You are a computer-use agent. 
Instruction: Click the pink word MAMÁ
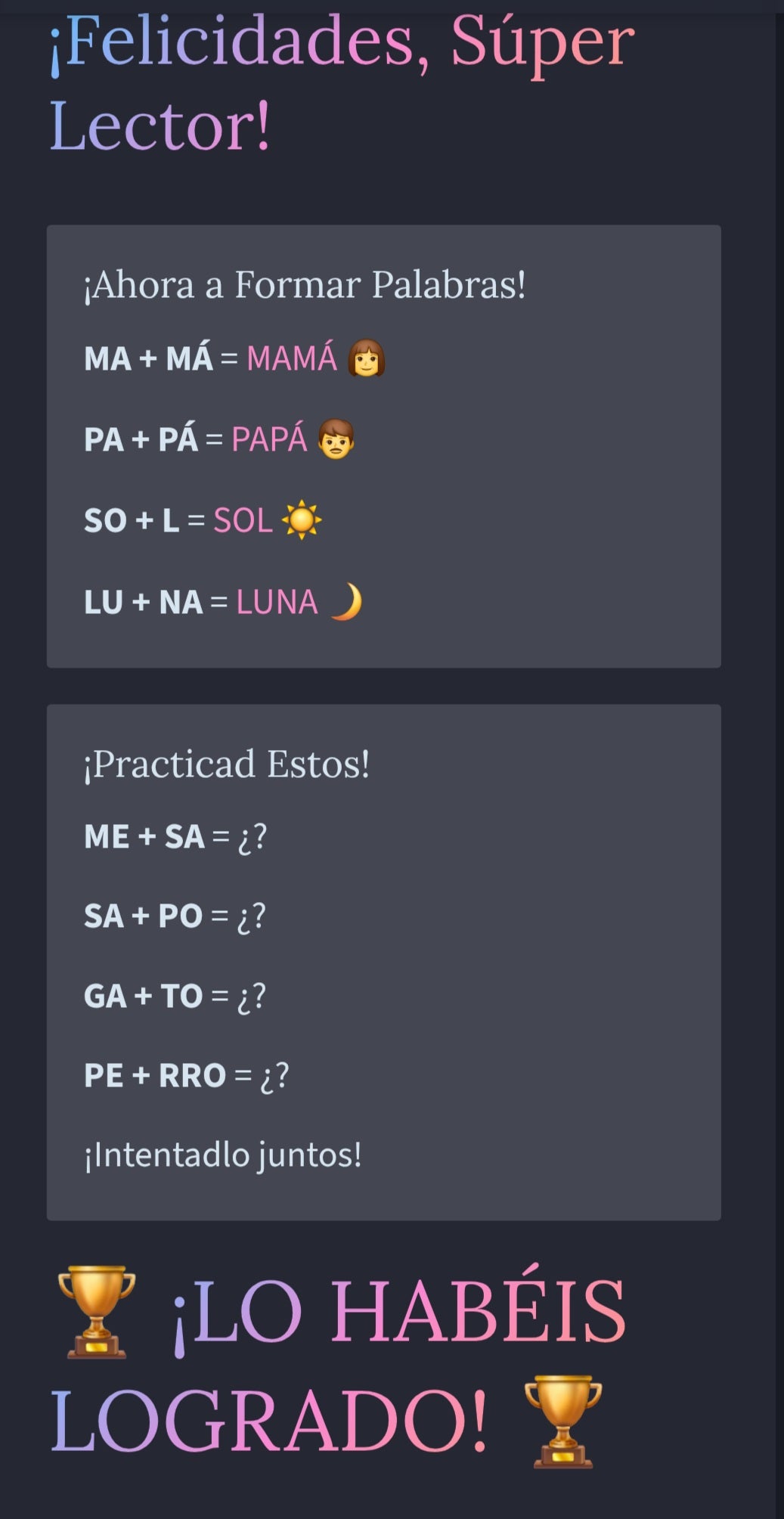point(292,358)
